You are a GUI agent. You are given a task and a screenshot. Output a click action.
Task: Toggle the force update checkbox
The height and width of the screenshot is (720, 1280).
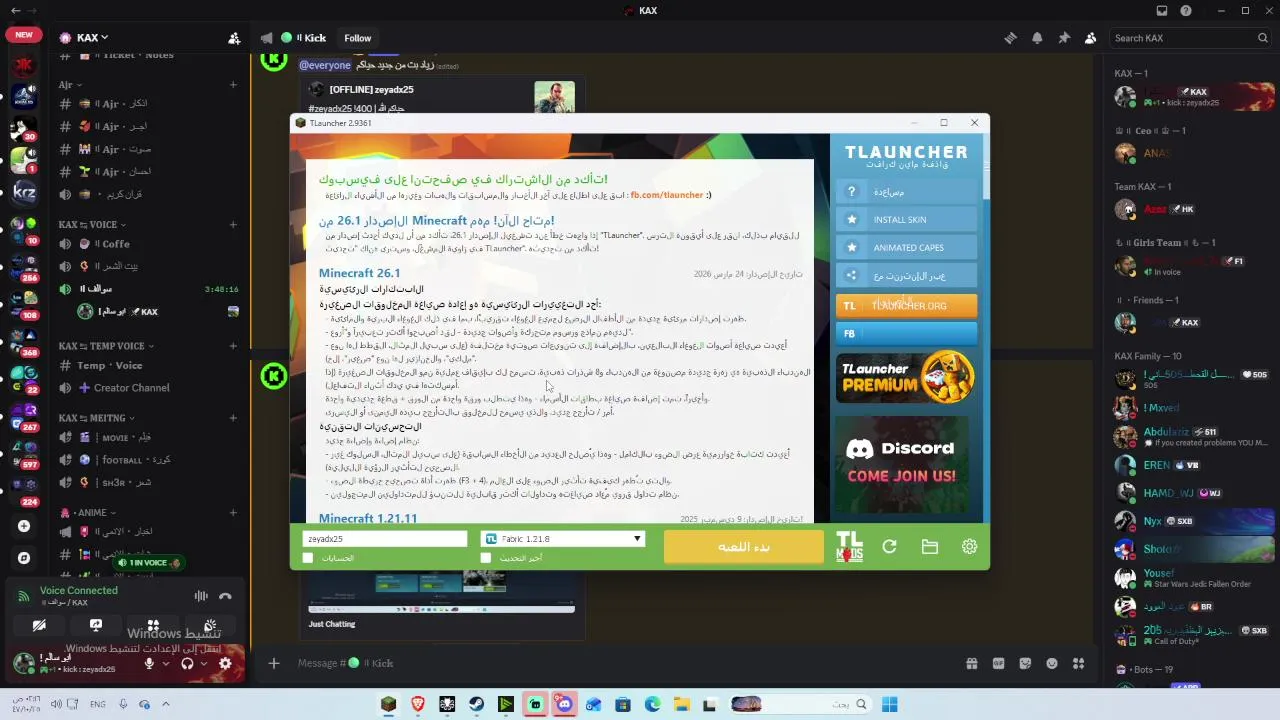(486, 558)
